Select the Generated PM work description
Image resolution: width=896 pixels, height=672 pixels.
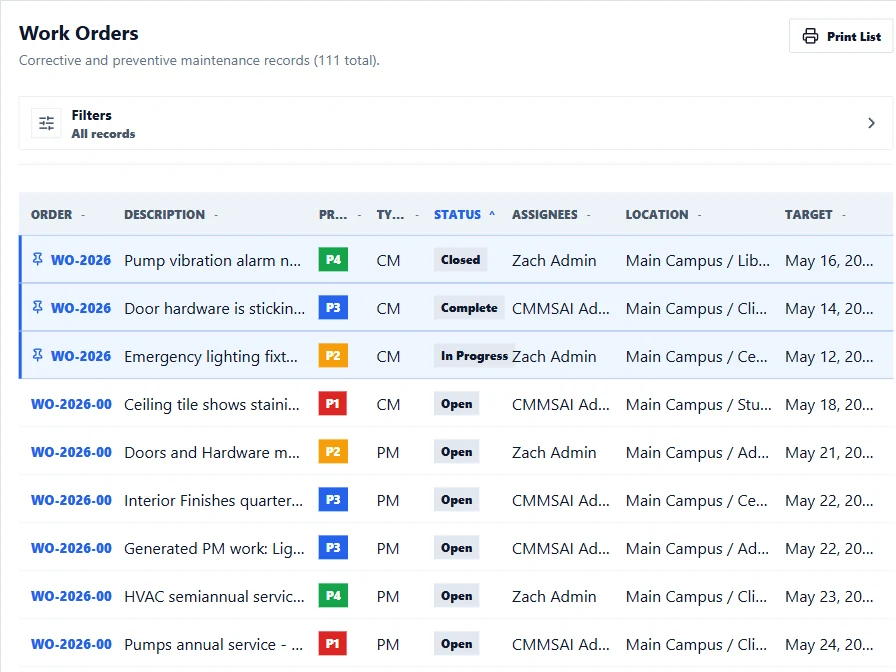(214, 549)
